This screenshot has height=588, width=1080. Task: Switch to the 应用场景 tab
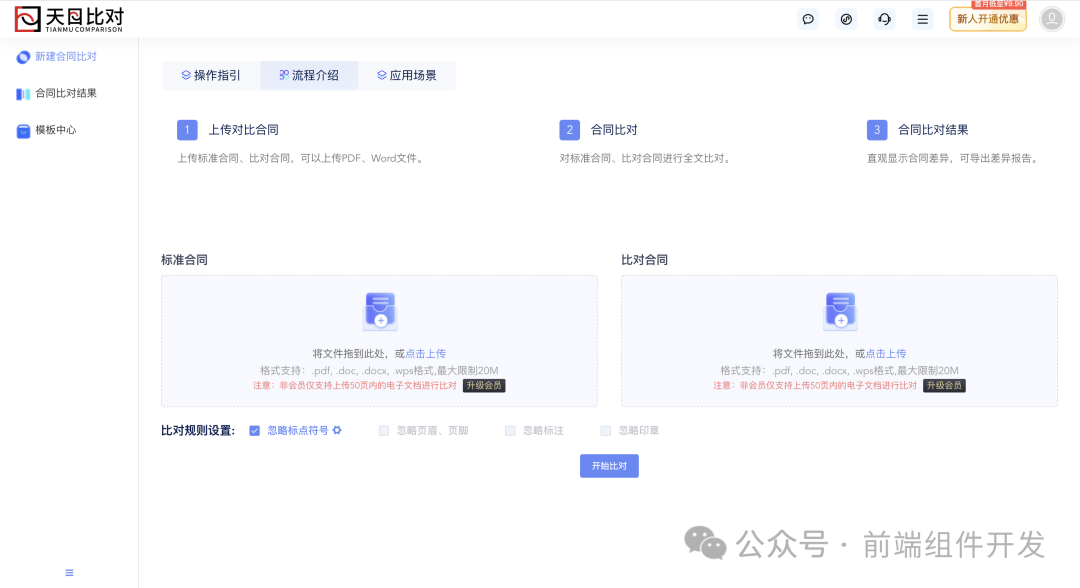(x=407, y=75)
